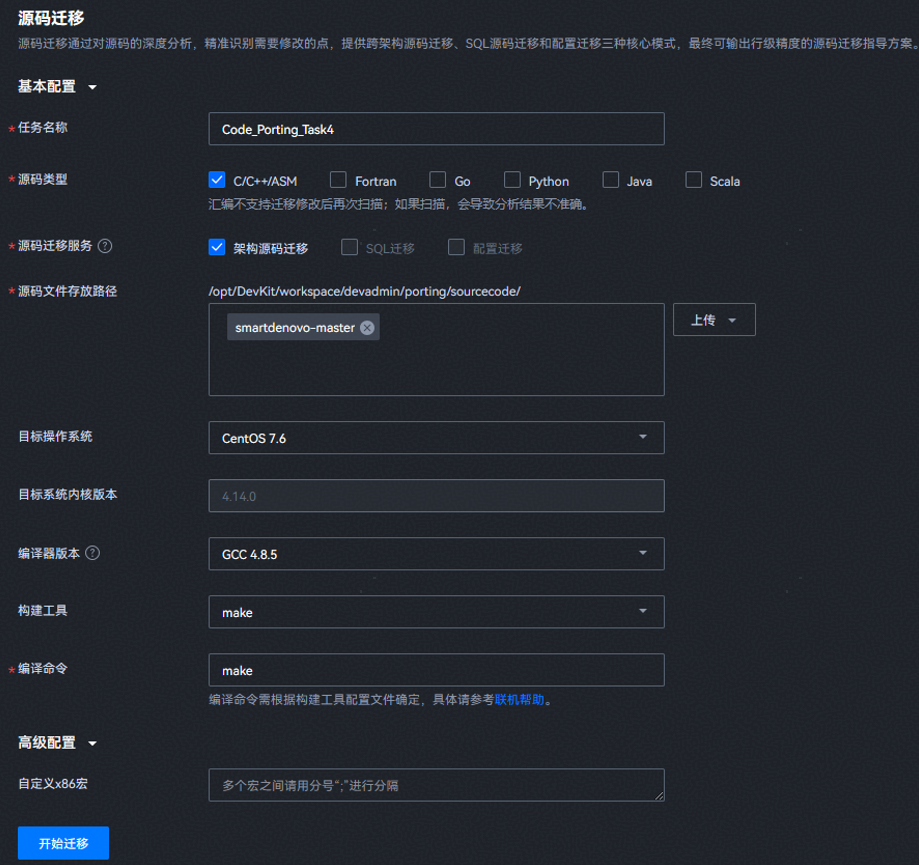Click the 任务名称 input field
Image resolution: width=919 pixels, height=865 pixels.
tap(436, 129)
